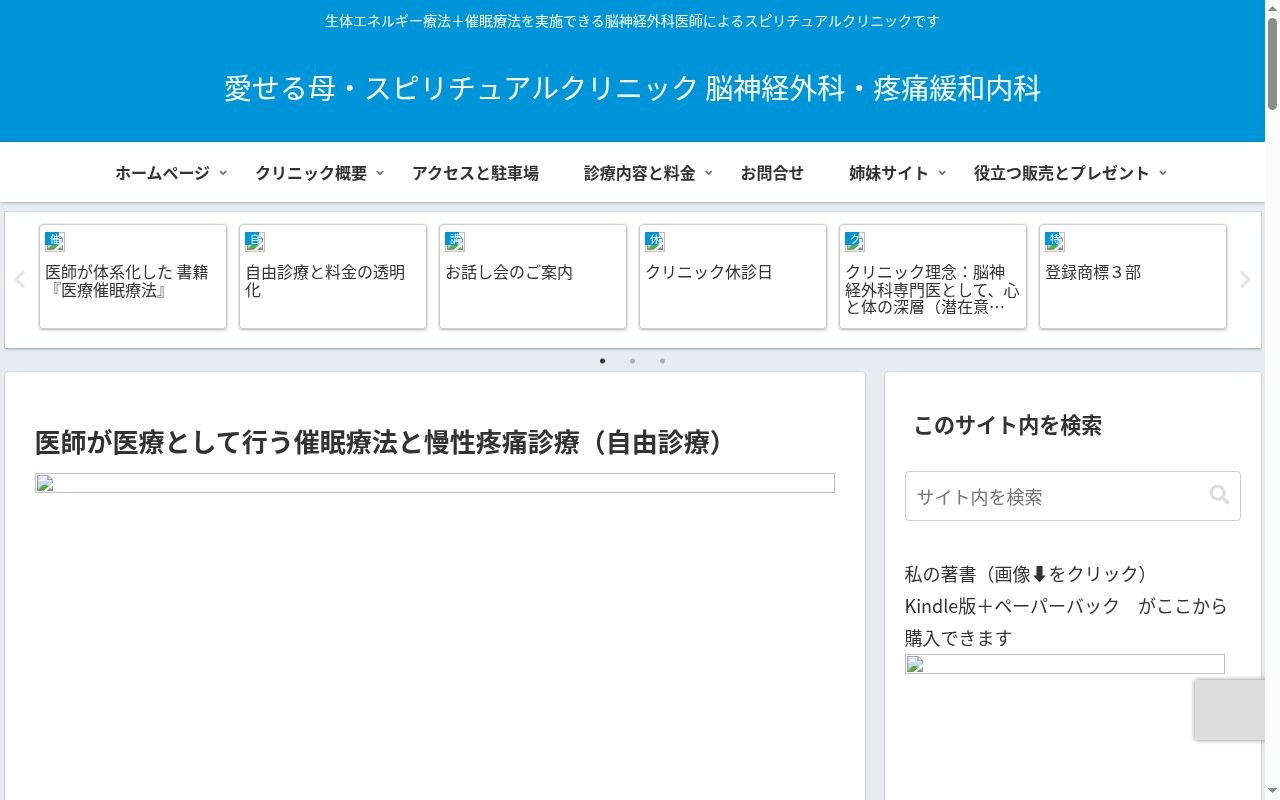This screenshot has width=1280, height=800.
Task: Expand ホームページ submenu arrow
Action: (x=223, y=173)
